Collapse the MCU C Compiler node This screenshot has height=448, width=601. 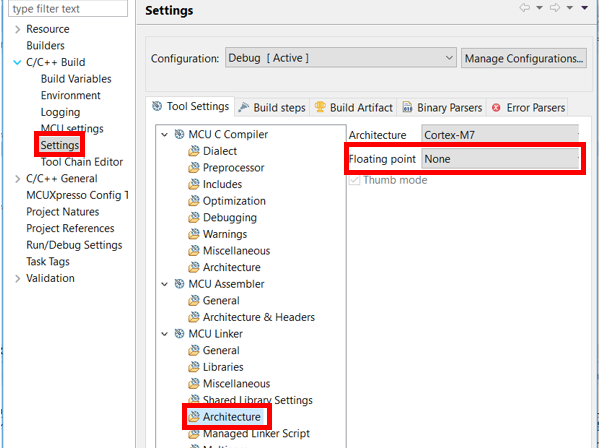pyautogui.click(x=164, y=135)
